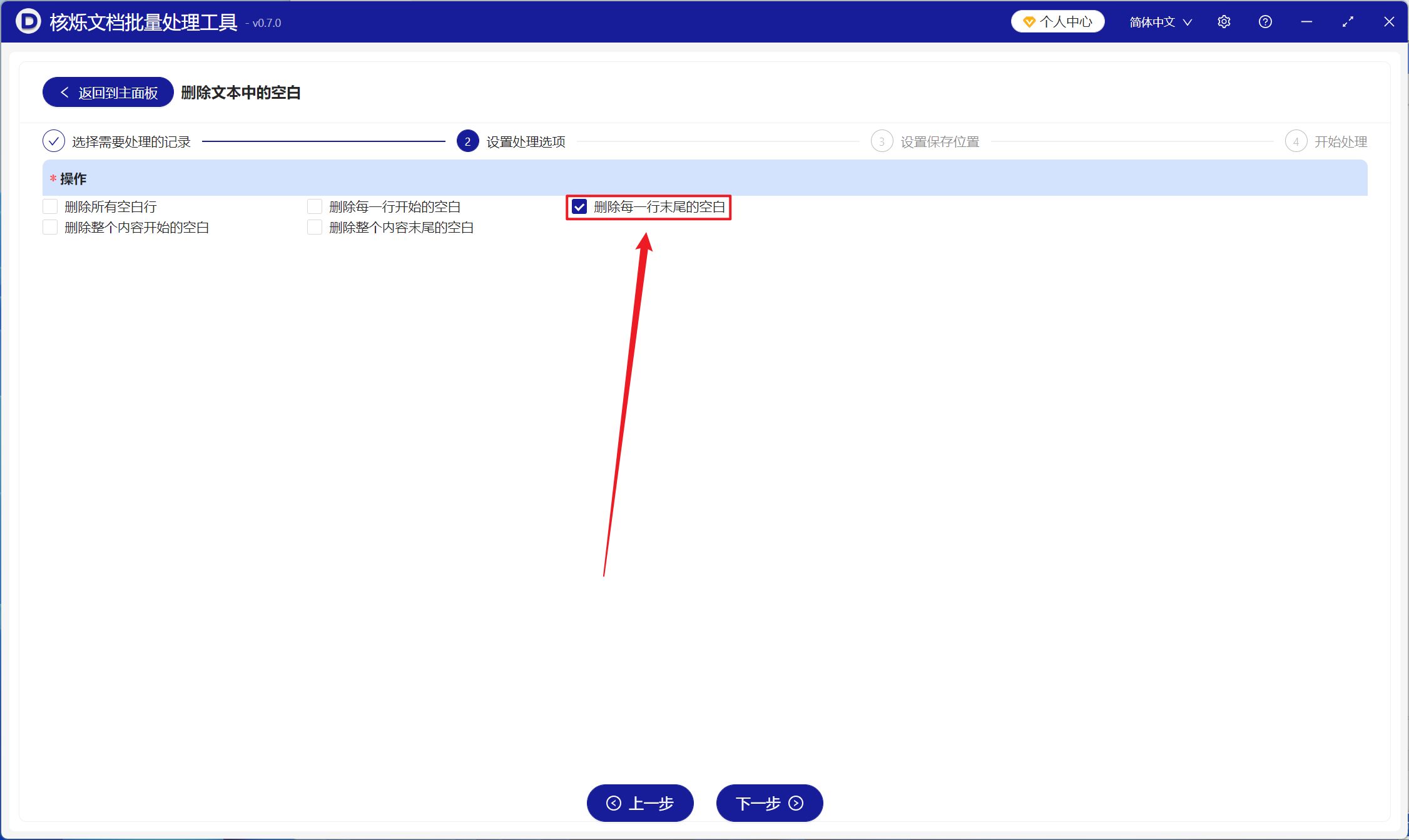Go back with 上一步 button

coord(640,803)
